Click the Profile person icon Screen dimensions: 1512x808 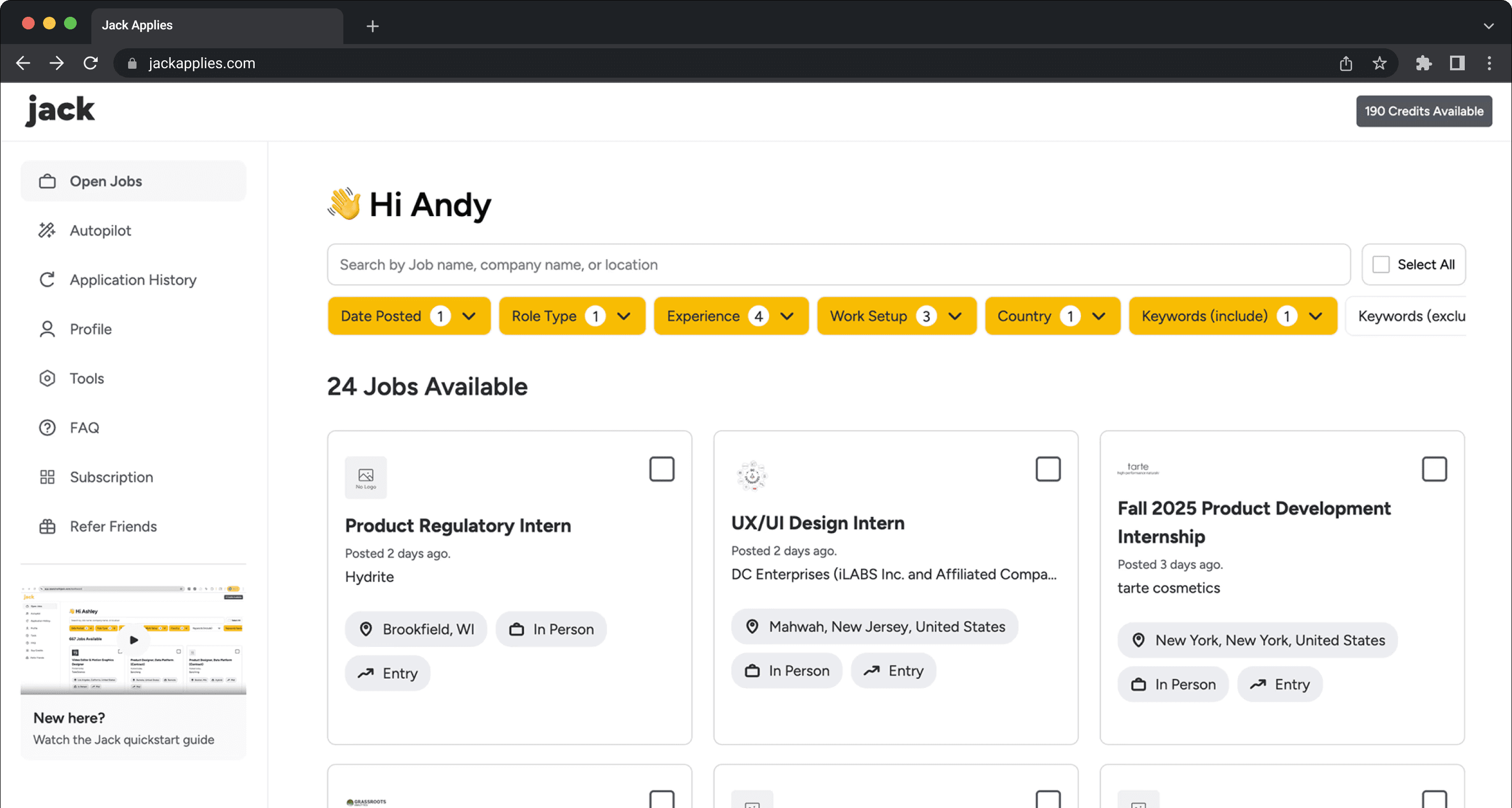(47, 329)
